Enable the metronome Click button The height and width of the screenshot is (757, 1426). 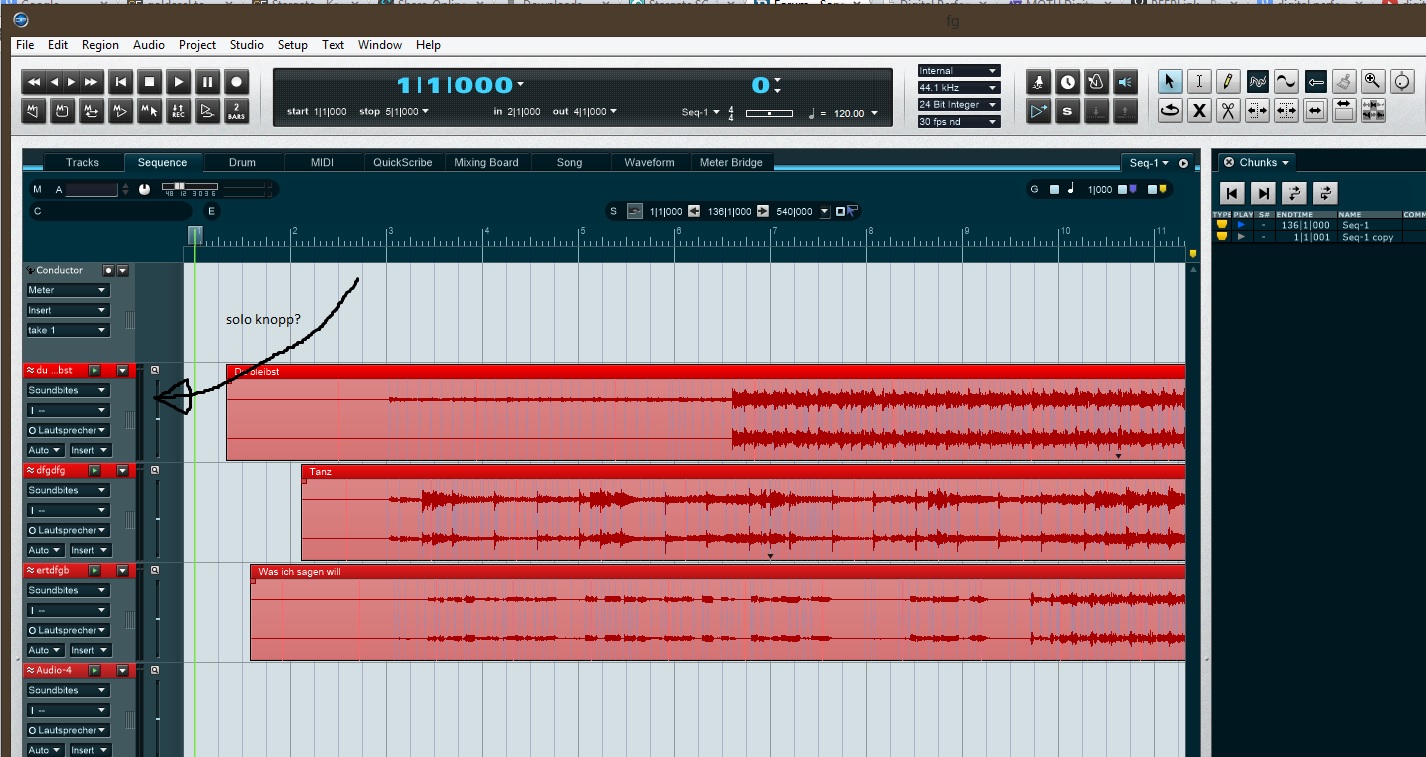[x=1097, y=82]
